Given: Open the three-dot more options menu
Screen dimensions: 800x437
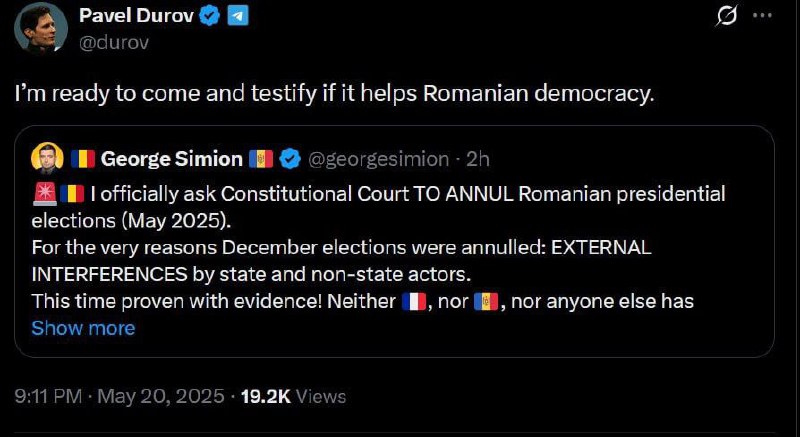Looking at the screenshot, I should 762,17.
